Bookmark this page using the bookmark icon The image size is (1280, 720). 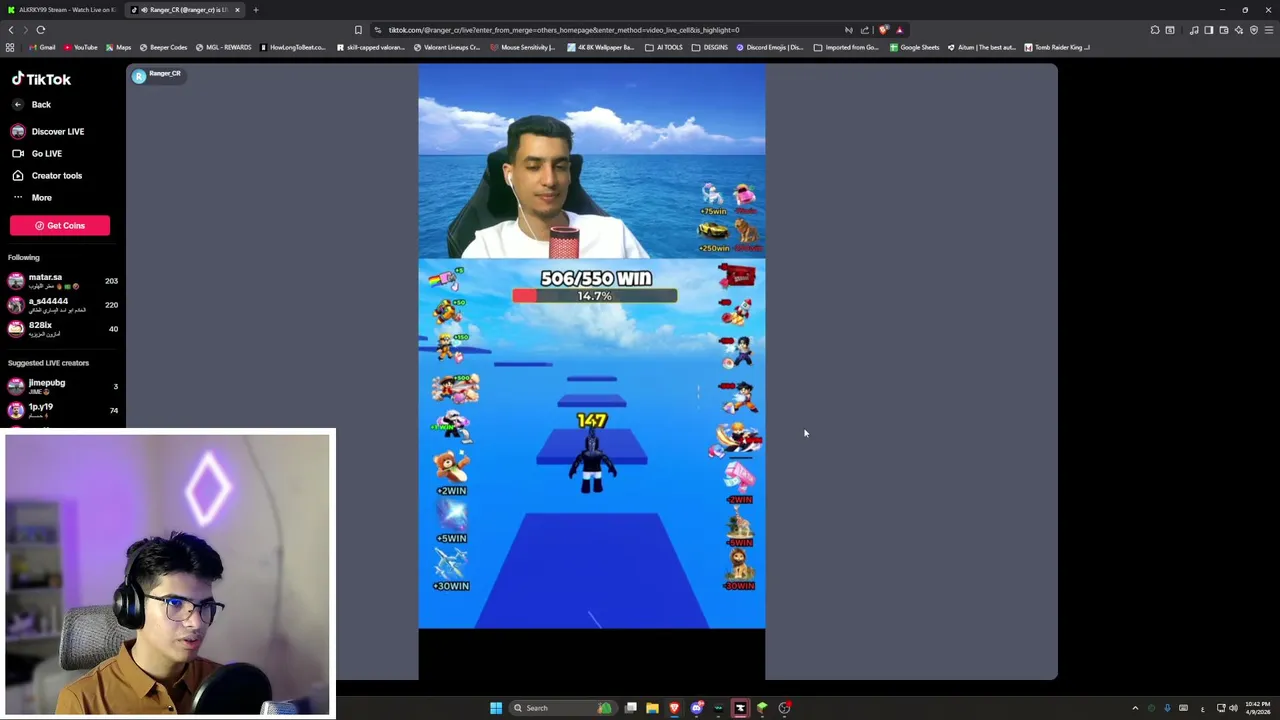(x=358, y=30)
